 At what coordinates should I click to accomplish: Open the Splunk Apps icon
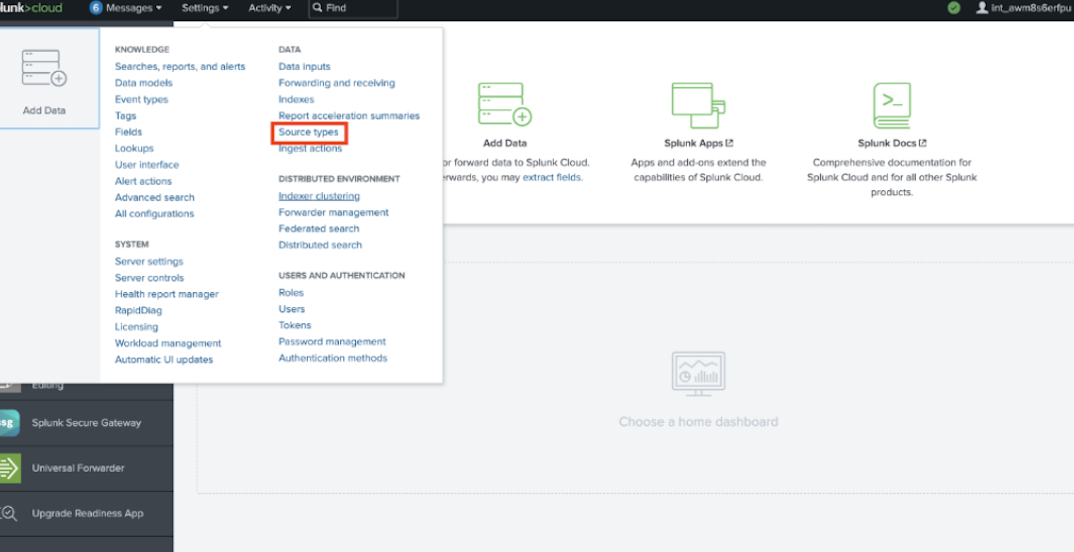coord(698,104)
